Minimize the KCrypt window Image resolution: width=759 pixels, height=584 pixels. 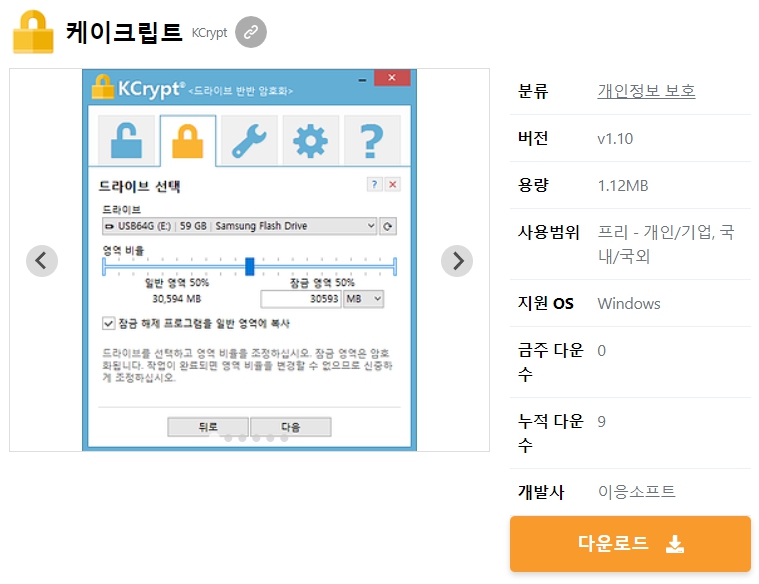pos(362,79)
